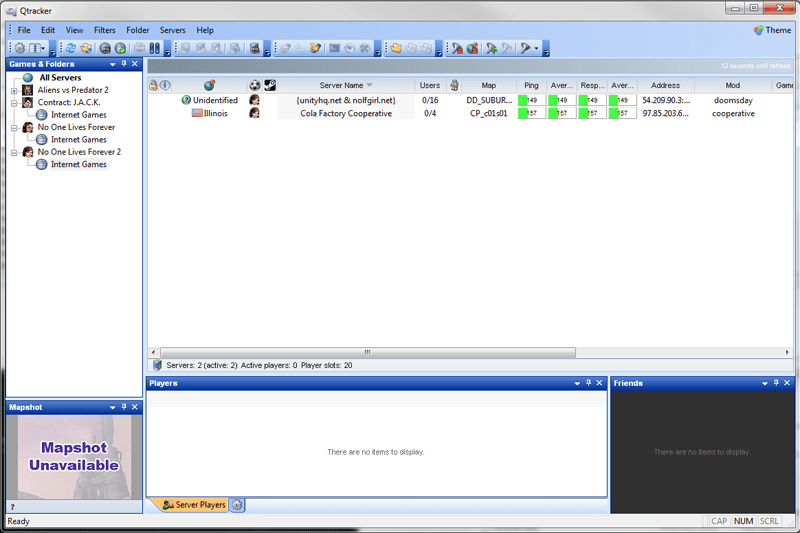Image resolution: width=800 pixels, height=533 pixels.
Task: Click the funnel filter icon with red mark
Action: click(457, 48)
